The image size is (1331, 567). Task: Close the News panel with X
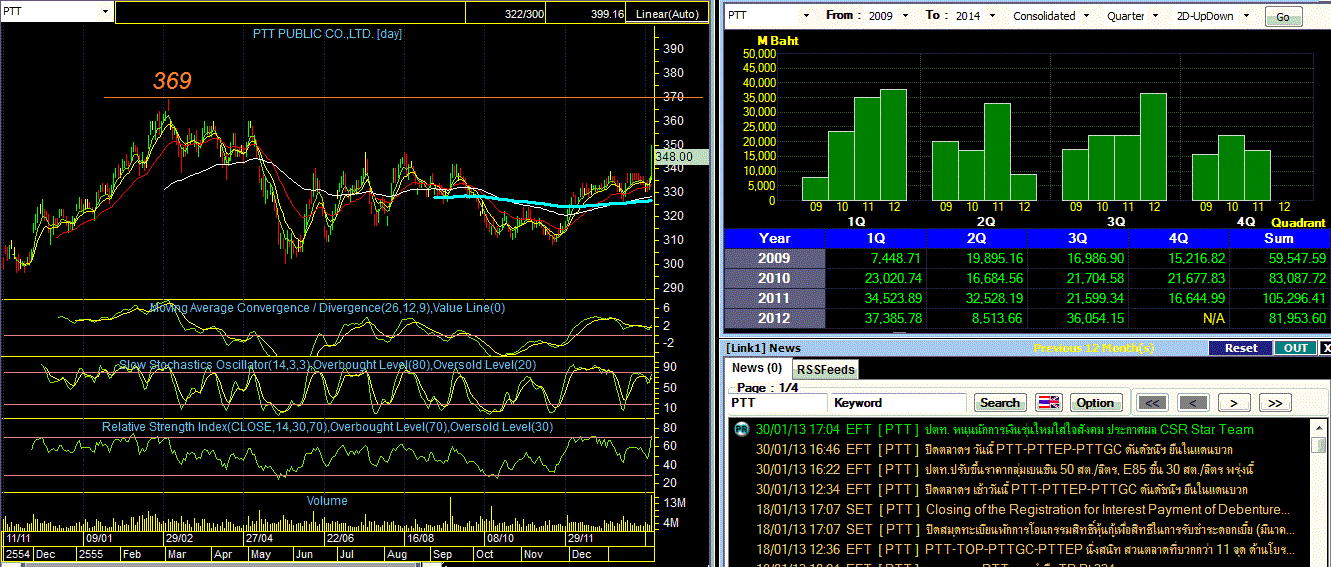click(x=1325, y=348)
